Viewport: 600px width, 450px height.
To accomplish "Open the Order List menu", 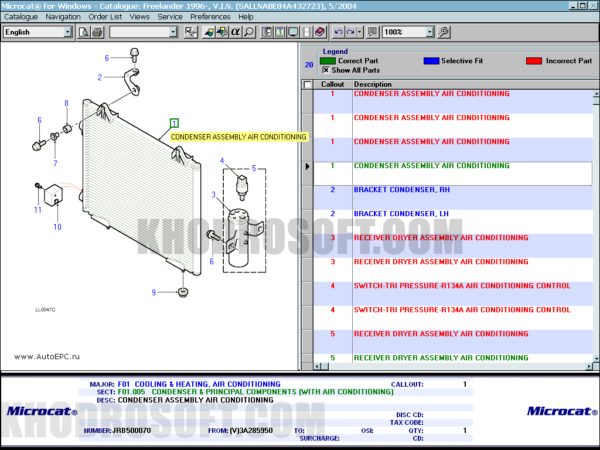I will tap(105, 17).
